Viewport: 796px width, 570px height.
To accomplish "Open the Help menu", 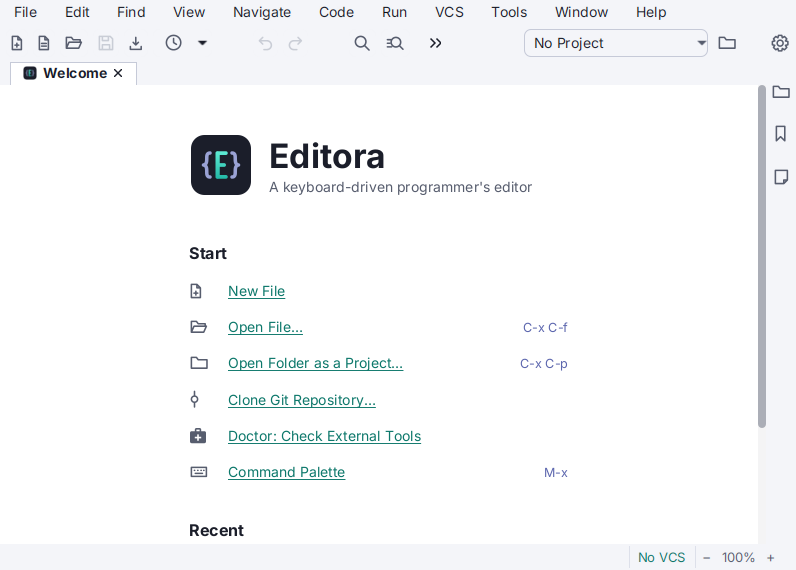I will 651,12.
